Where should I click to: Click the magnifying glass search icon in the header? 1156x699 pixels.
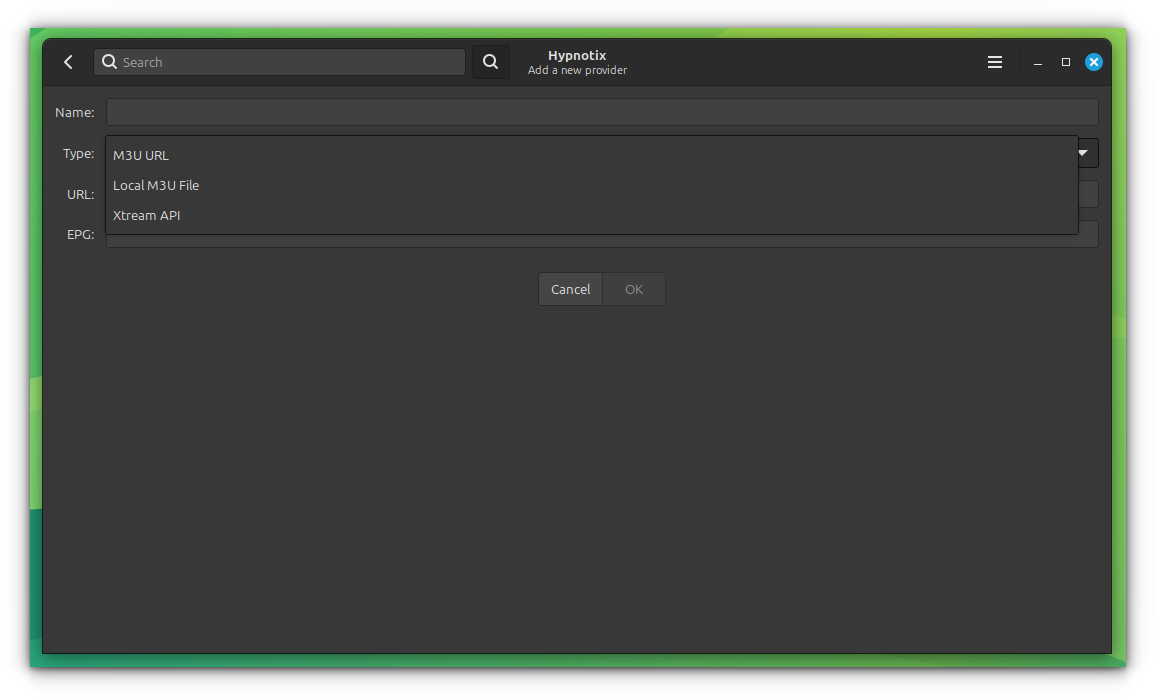click(490, 61)
